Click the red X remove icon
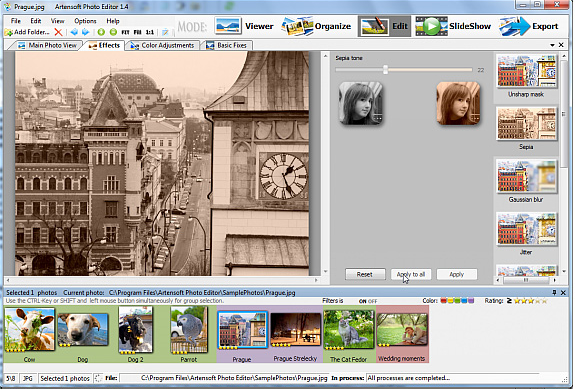 (58, 32)
